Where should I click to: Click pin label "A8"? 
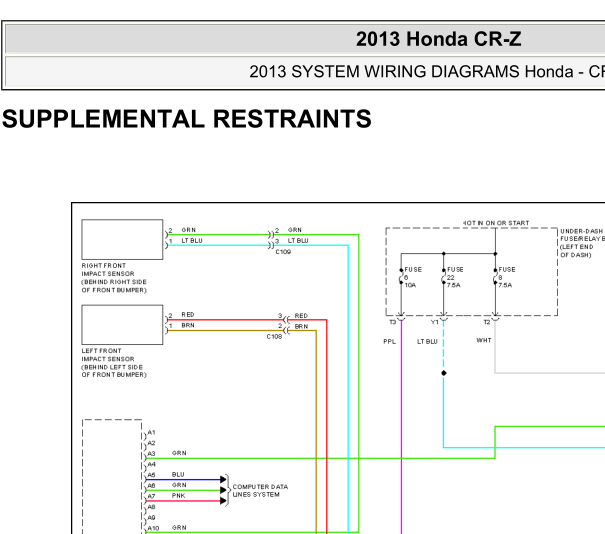(151, 507)
